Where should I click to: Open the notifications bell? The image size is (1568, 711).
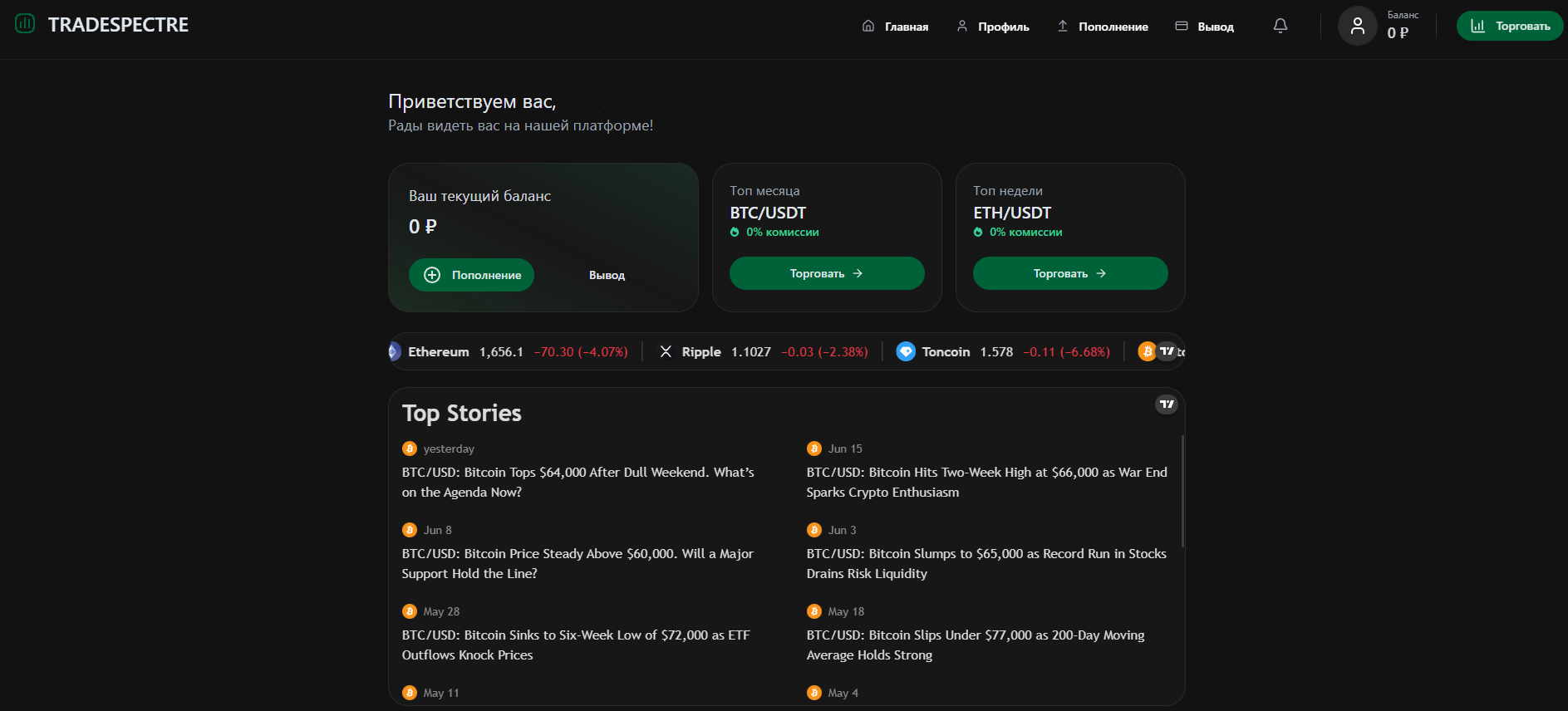[1280, 26]
